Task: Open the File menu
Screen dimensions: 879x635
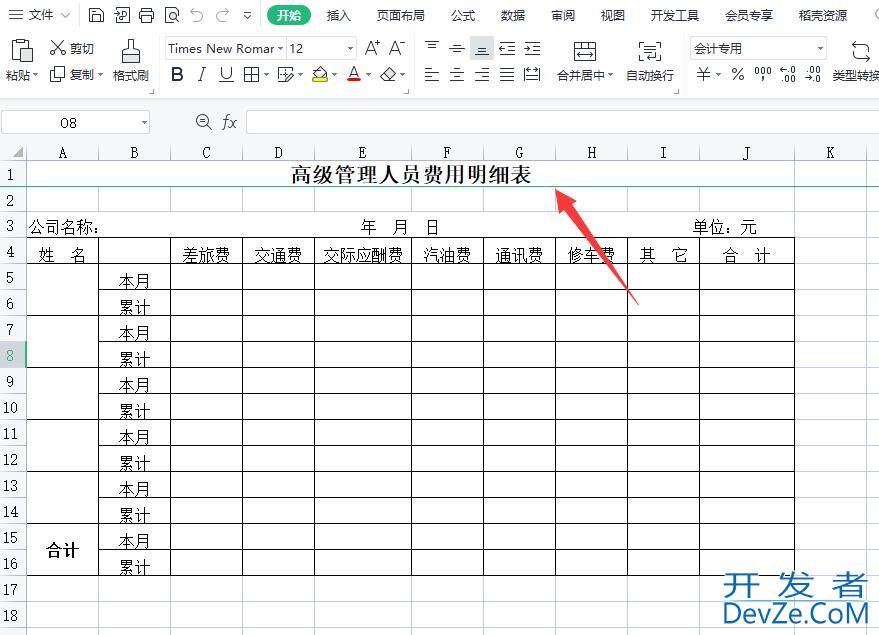Action: [x=39, y=15]
